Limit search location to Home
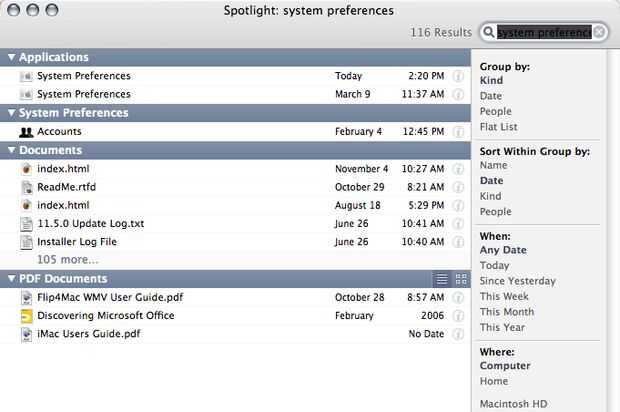The width and height of the screenshot is (620, 412). 495,381
